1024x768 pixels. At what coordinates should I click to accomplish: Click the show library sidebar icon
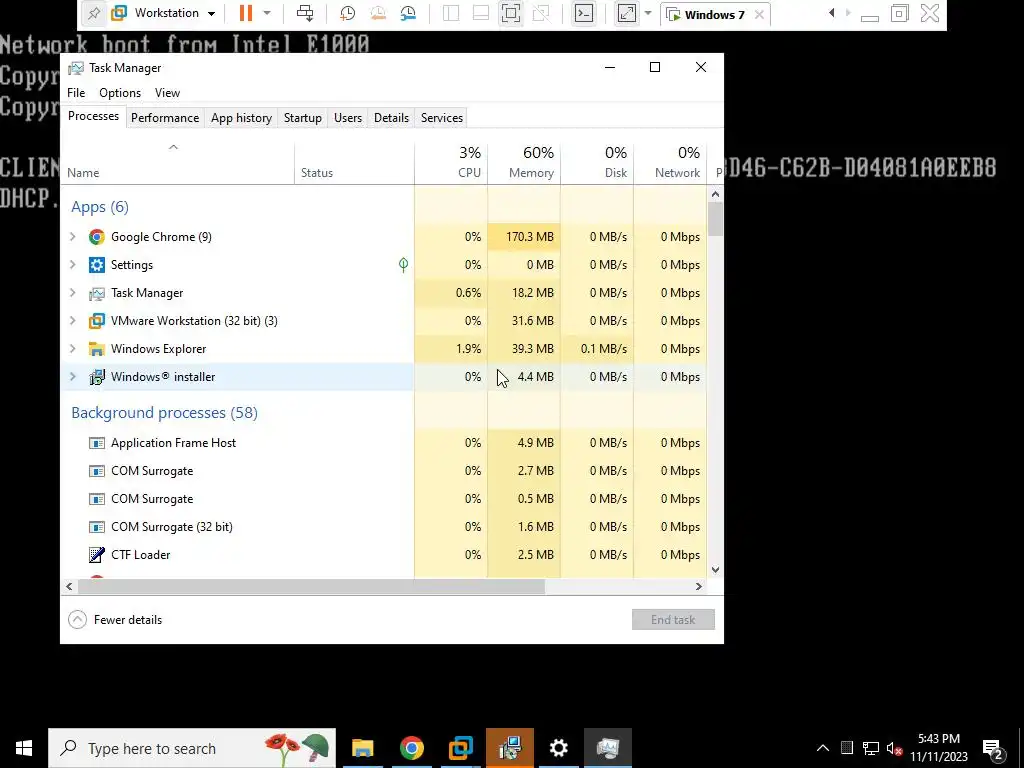tap(451, 13)
